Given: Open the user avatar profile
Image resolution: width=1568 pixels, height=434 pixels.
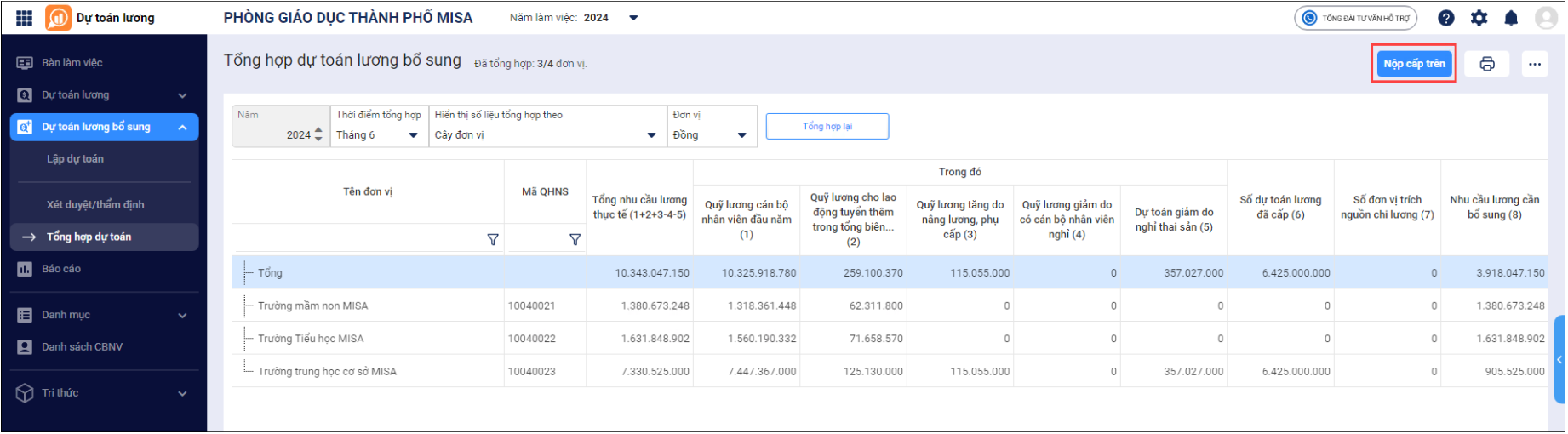Looking at the screenshot, I should tap(1546, 18).
